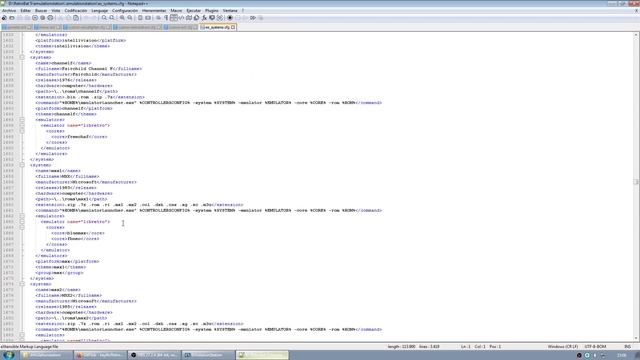Click the Fairchild Channel F fullname line
Image resolution: width=640 pixels, height=360 pixels.
pyautogui.click(x=89, y=69)
